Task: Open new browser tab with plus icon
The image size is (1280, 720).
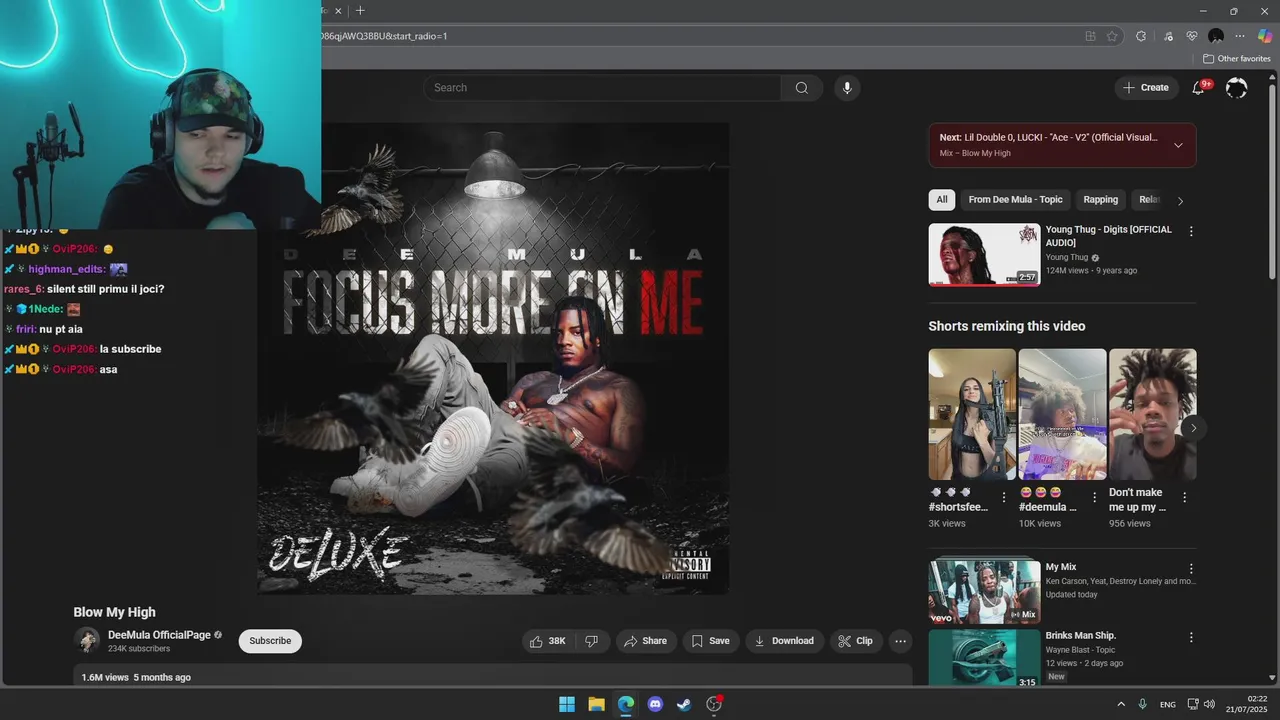Action: (360, 11)
